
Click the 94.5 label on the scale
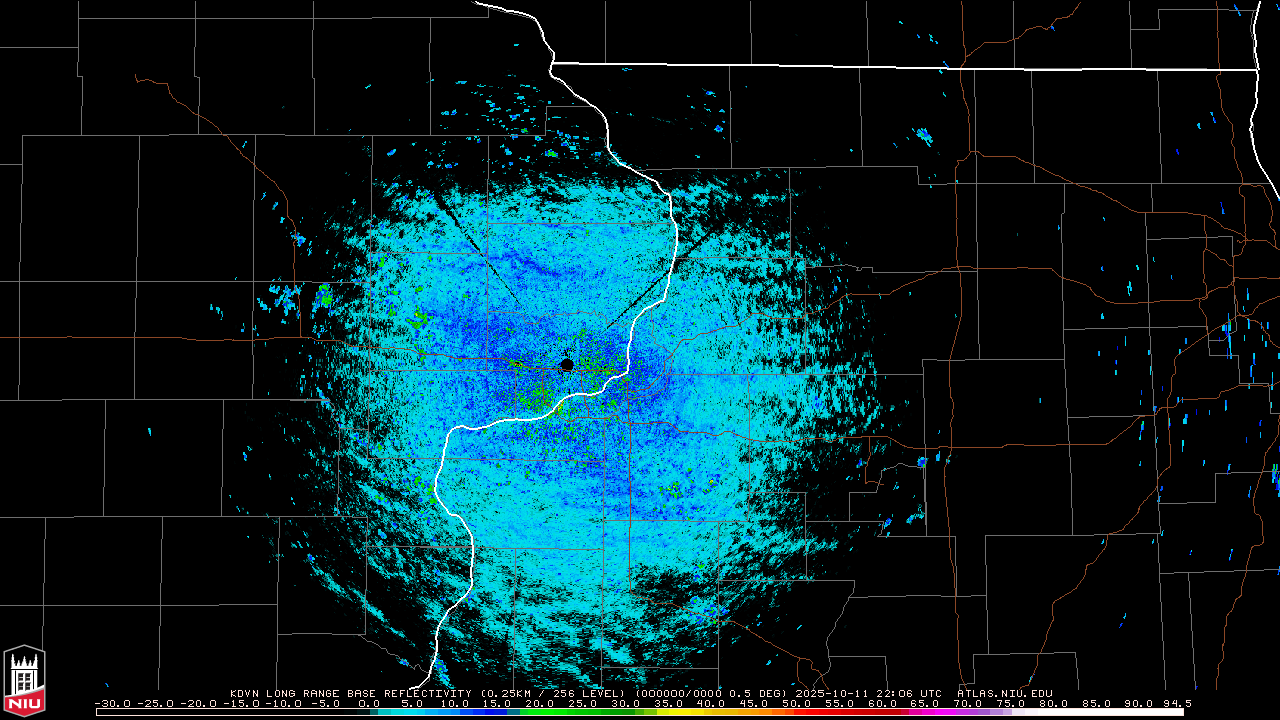click(1176, 703)
